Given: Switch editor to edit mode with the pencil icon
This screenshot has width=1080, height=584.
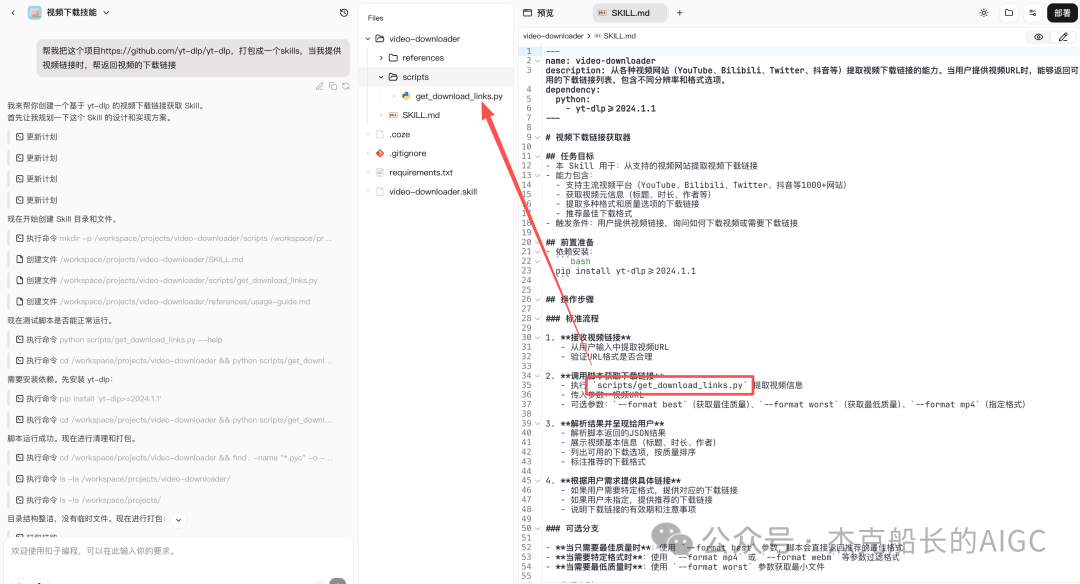Looking at the screenshot, I should click(1063, 36).
